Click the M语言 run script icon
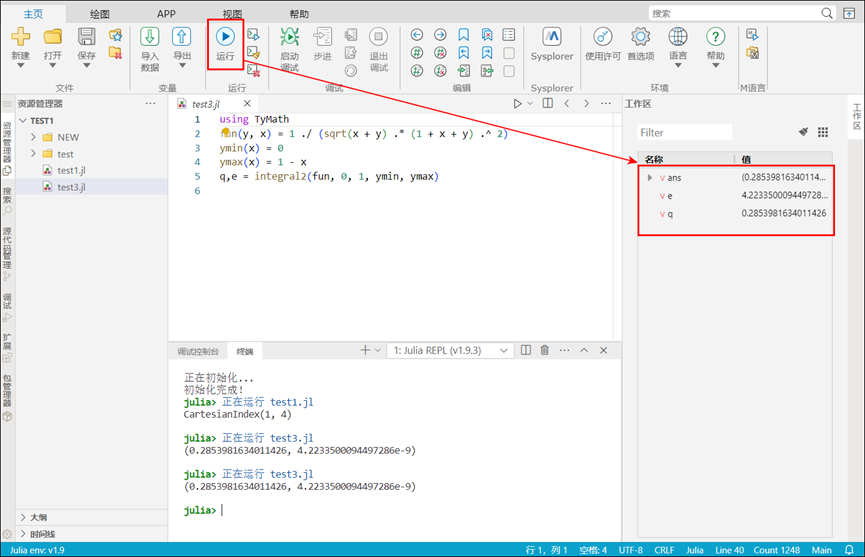The image size is (865, 557). [752, 35]
